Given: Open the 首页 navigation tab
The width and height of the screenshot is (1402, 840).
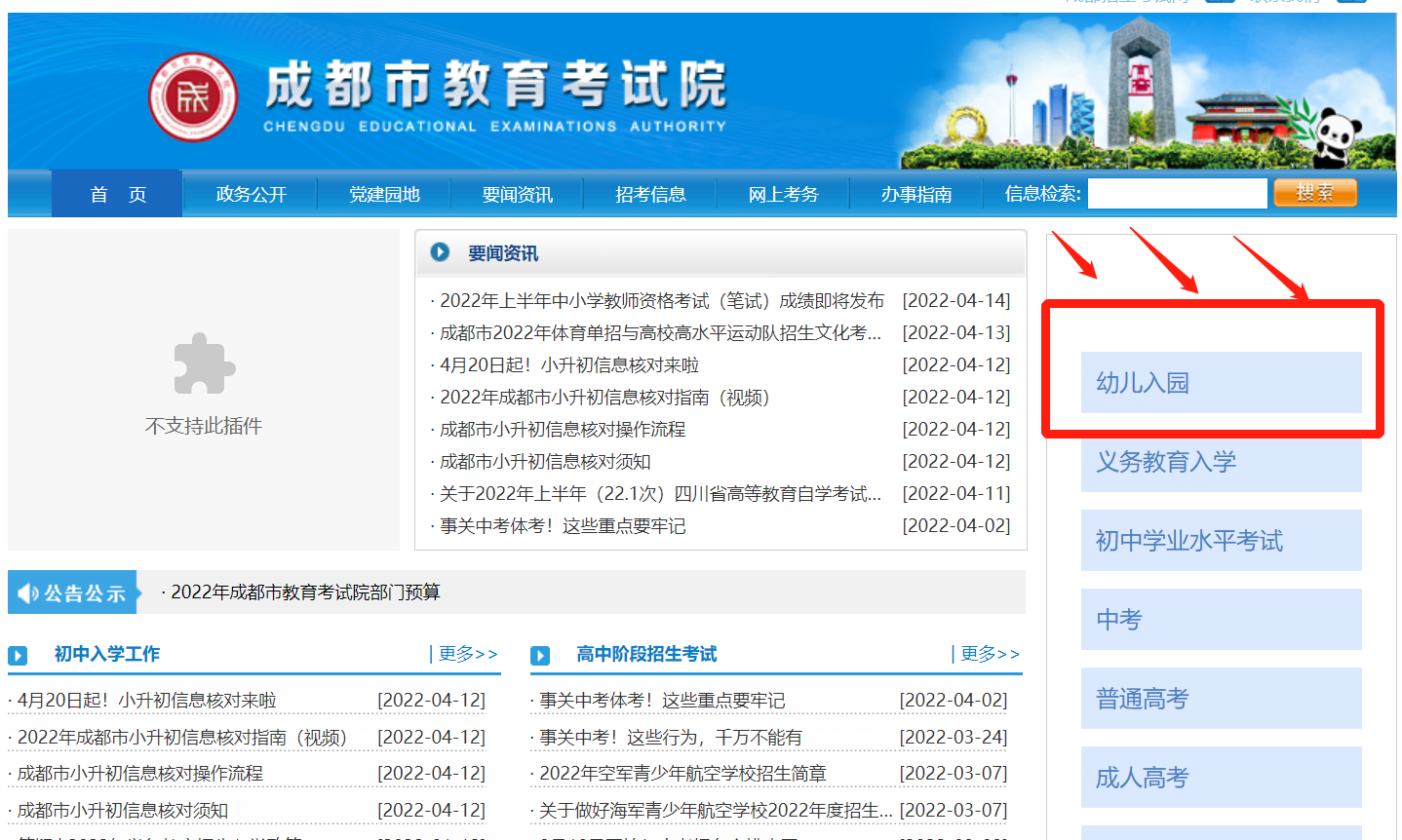Looking at the screenshot, I should [x=117, y=194].
